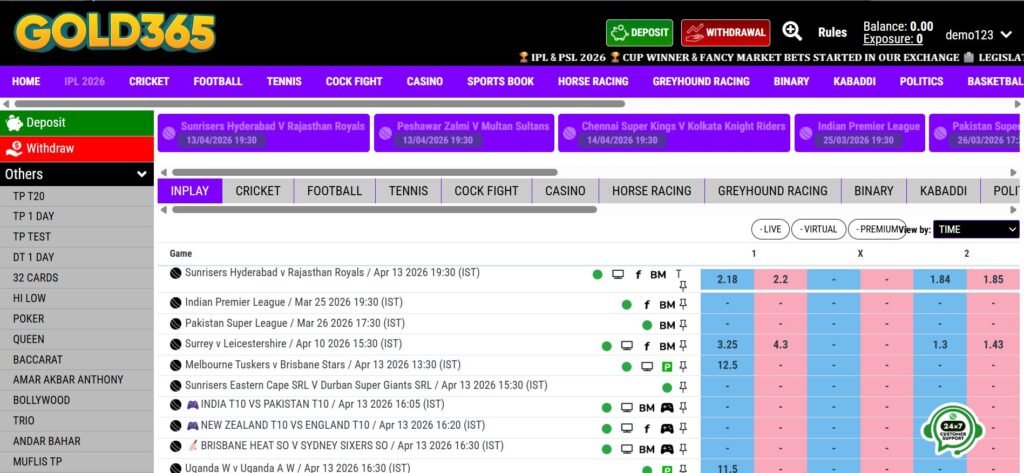
Task: Switch to the CRICKET tab in the sports tab bar
Action: coord(258,191)
